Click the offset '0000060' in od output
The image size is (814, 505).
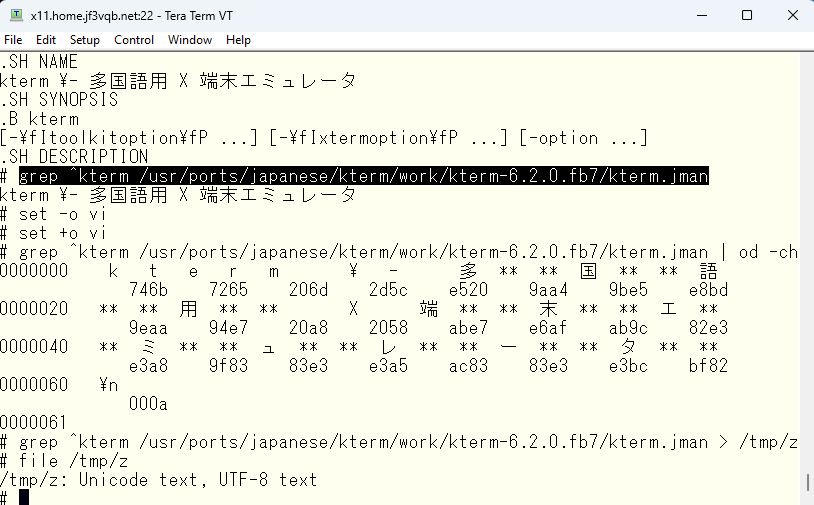tap(34, 385)
